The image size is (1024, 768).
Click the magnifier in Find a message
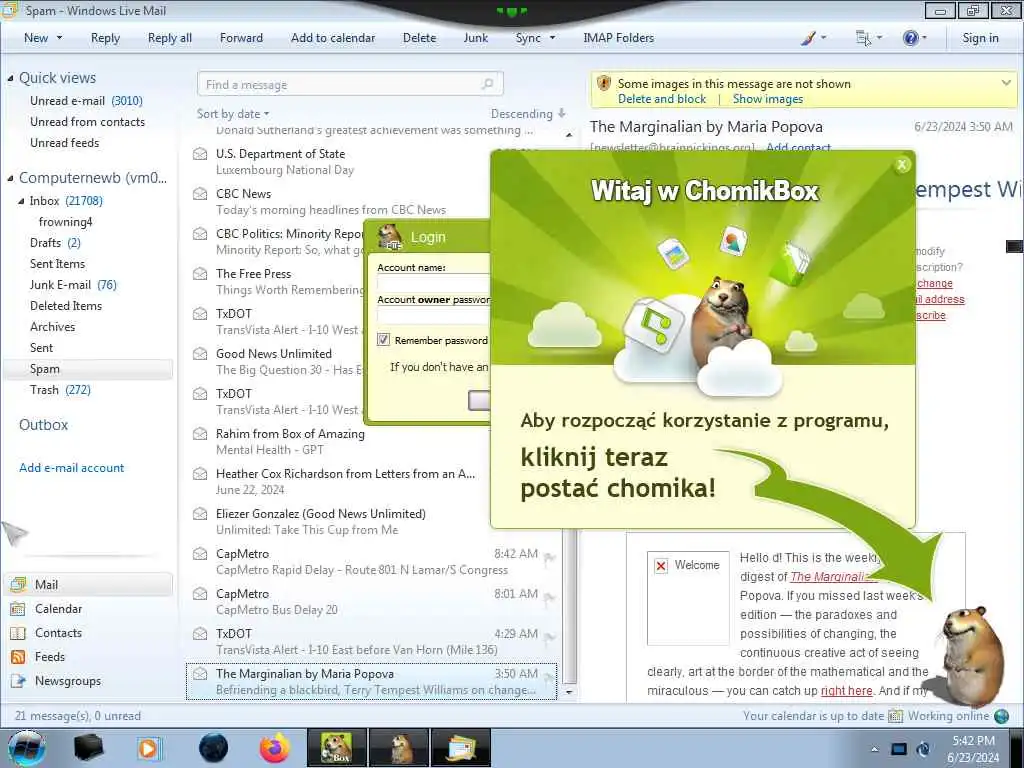(487, 84)
